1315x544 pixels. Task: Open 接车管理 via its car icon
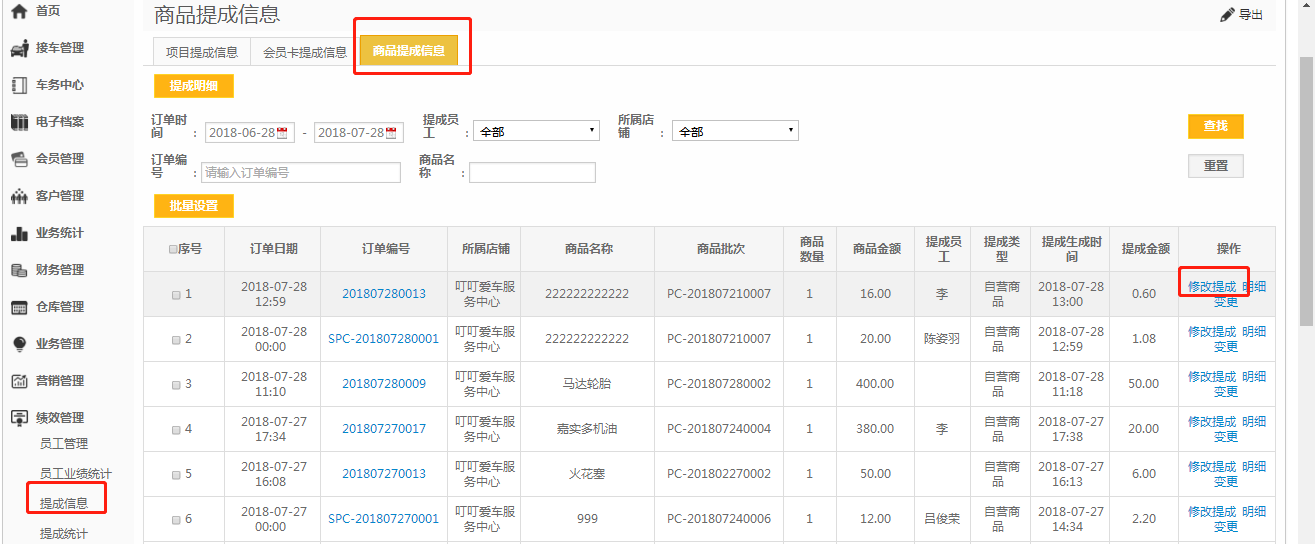18,48
